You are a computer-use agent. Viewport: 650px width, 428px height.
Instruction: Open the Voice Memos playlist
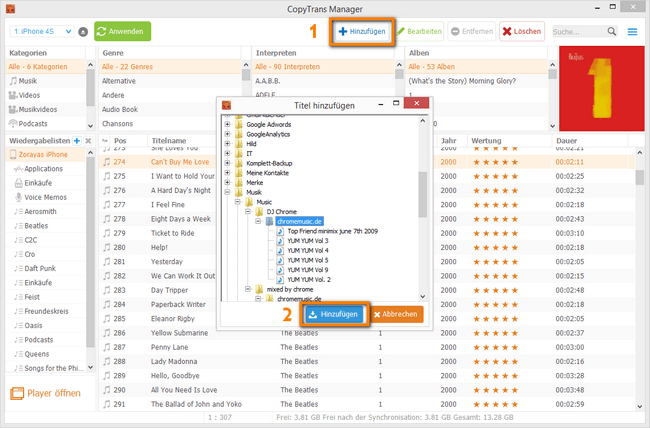[x=46, y=197]
